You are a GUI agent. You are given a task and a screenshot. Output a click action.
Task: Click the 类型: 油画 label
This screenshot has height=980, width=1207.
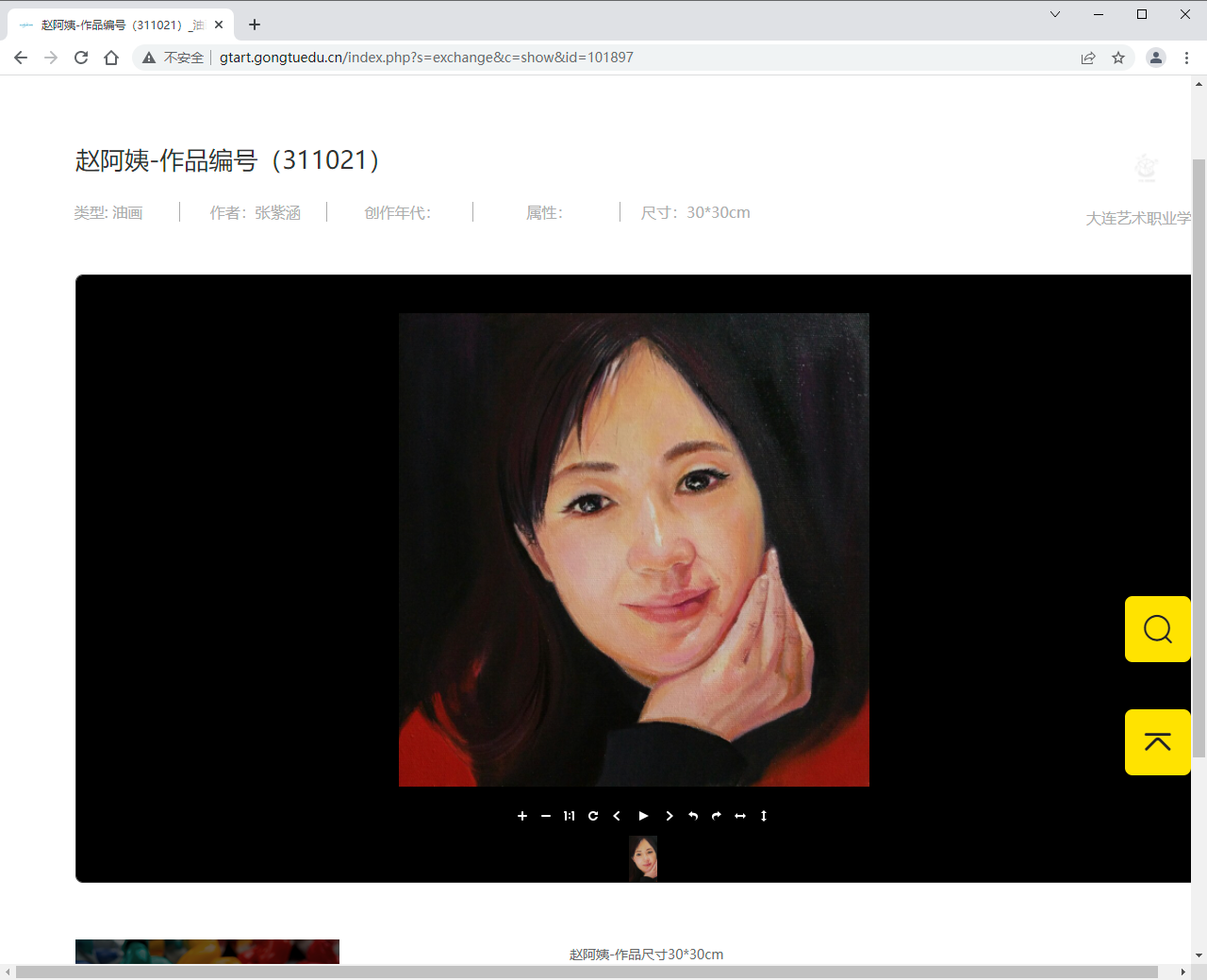(x=108, y=213)
